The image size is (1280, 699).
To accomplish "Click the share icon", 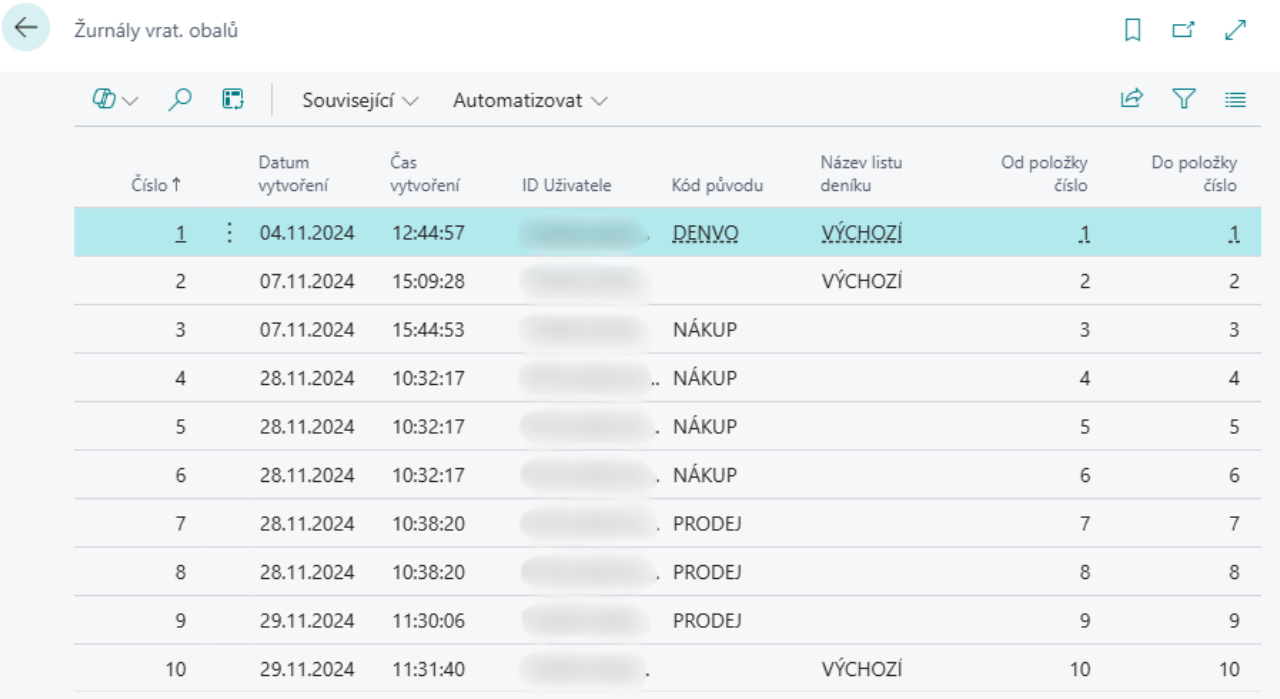I will [1132, 99].
